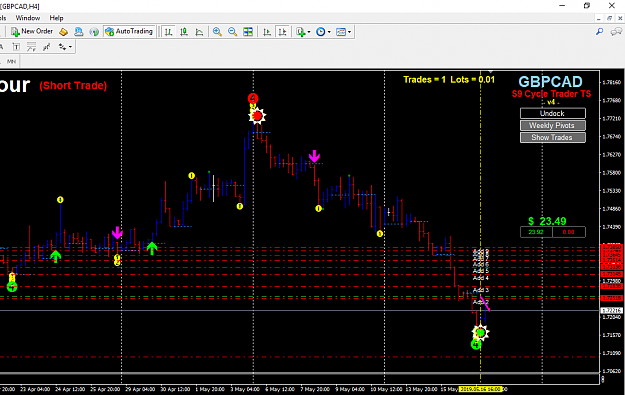
Task: Zoom out of the chart
Action: click(x=232, y=32)
